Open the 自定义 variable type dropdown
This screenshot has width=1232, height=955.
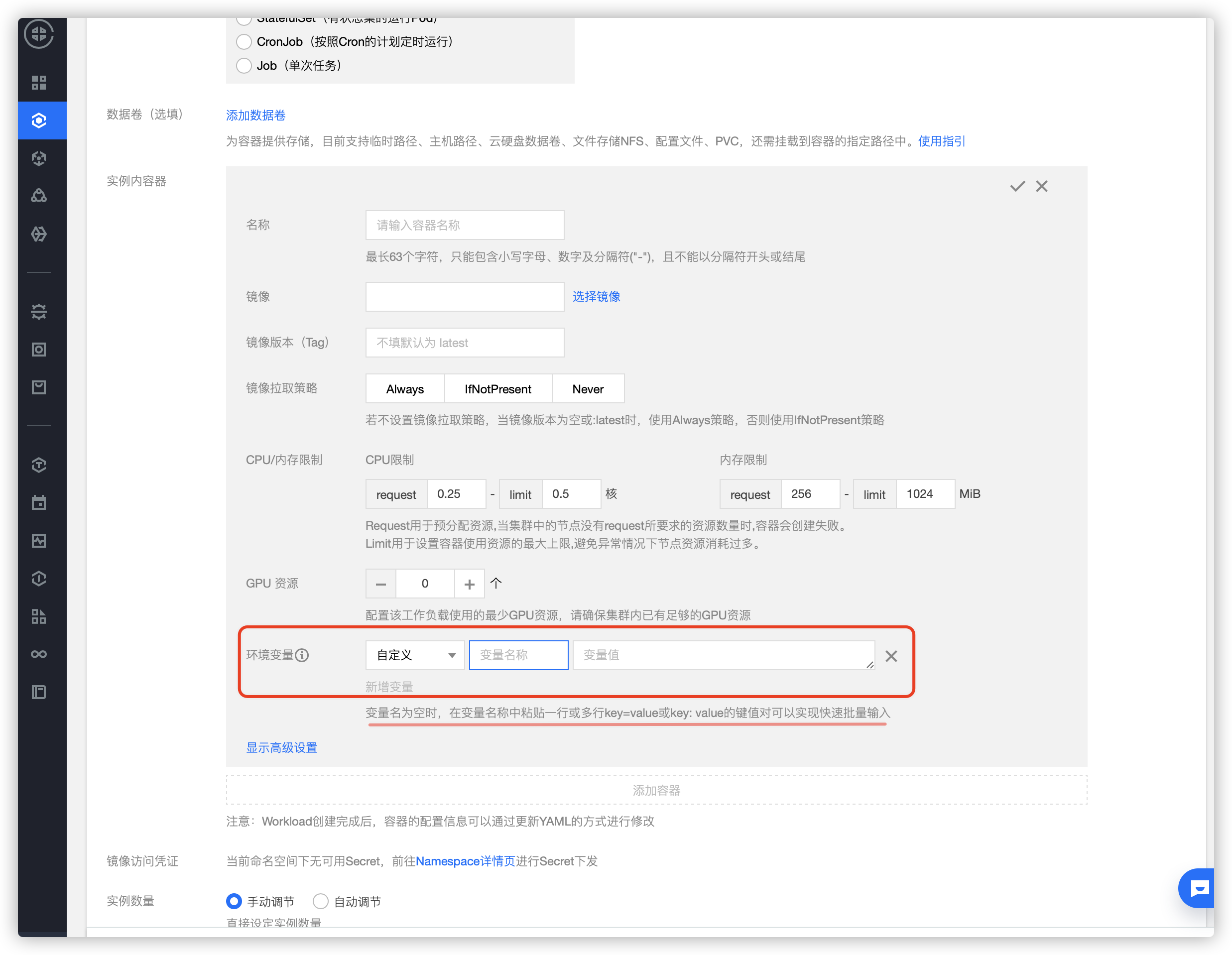coord(415,655)
